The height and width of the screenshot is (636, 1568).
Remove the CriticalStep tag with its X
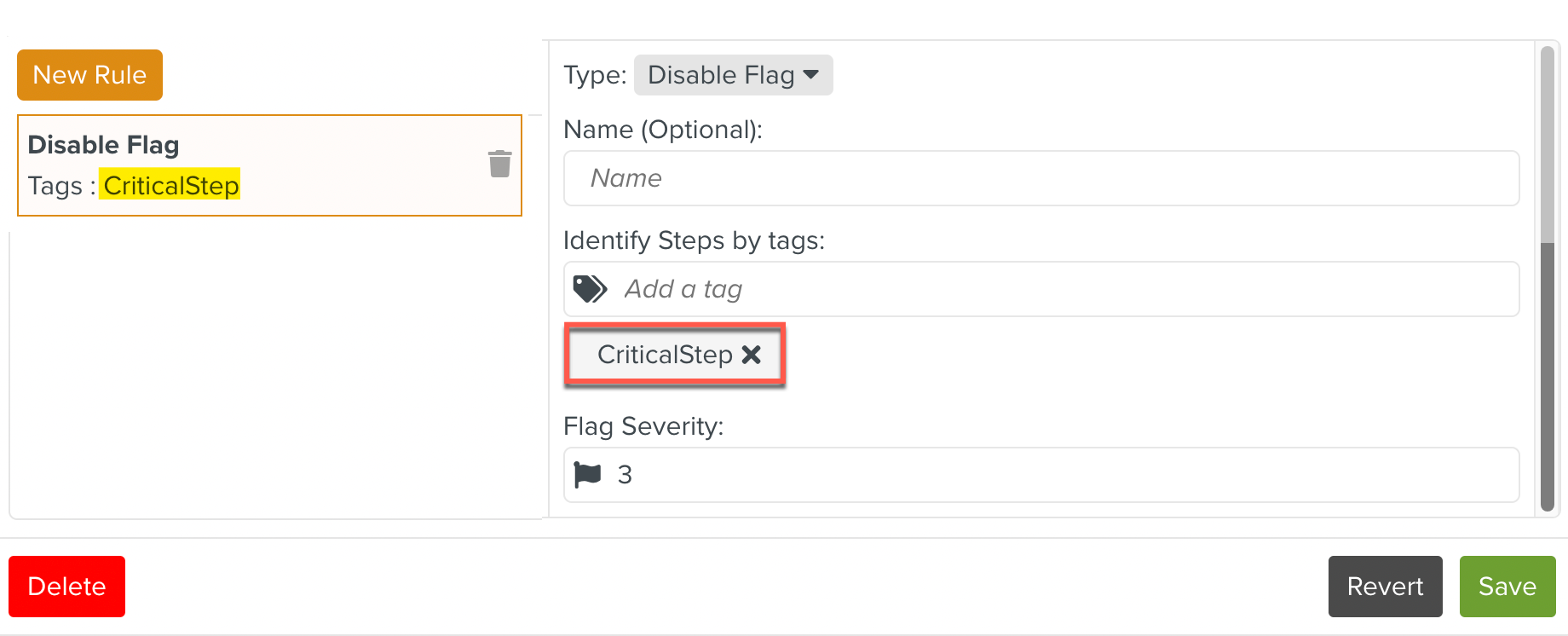[x=751, y=355]
